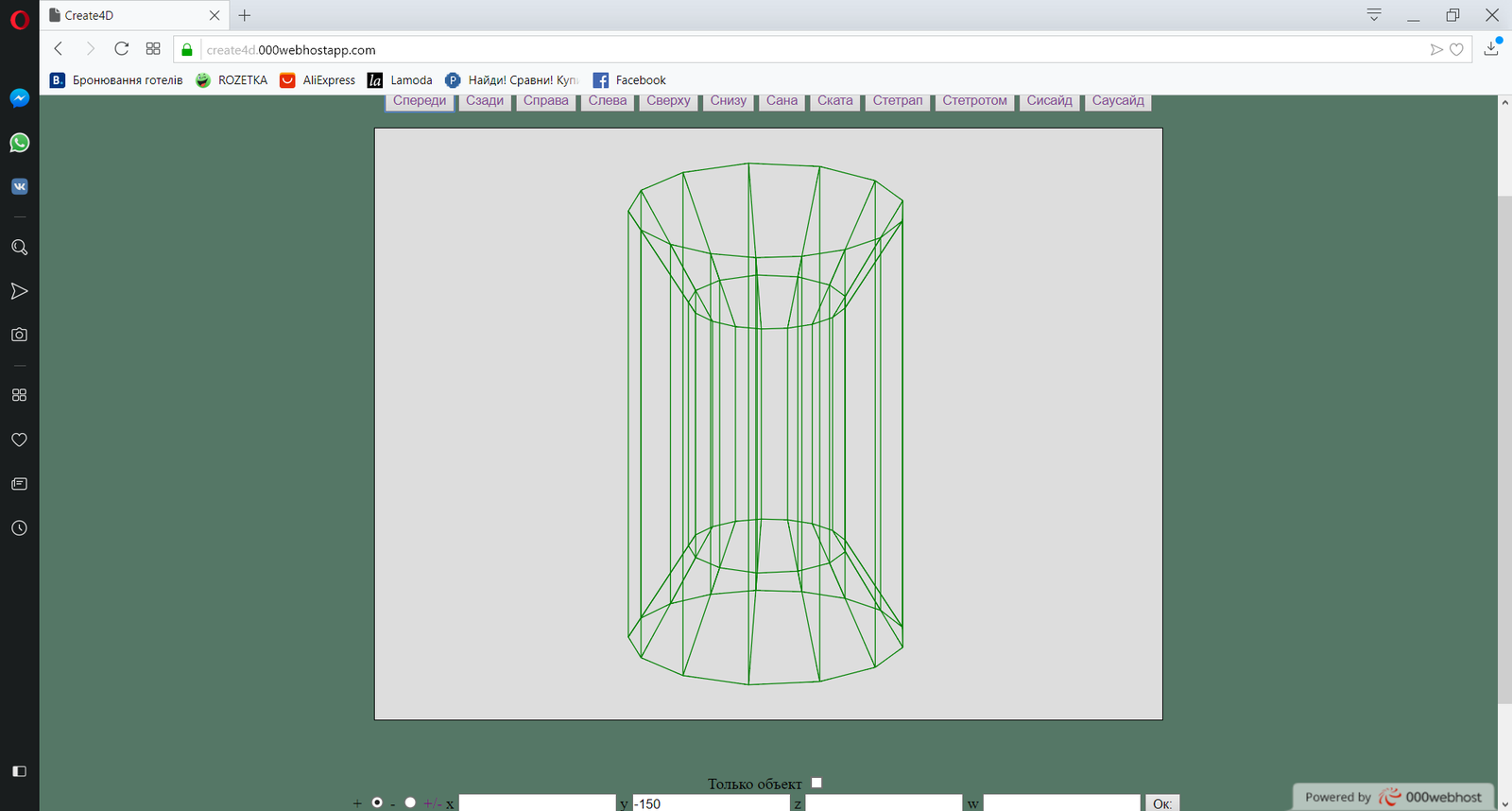1512x811 pixels.
Task: Open the Найди! Сравни! bookmark
Action: 512,80
